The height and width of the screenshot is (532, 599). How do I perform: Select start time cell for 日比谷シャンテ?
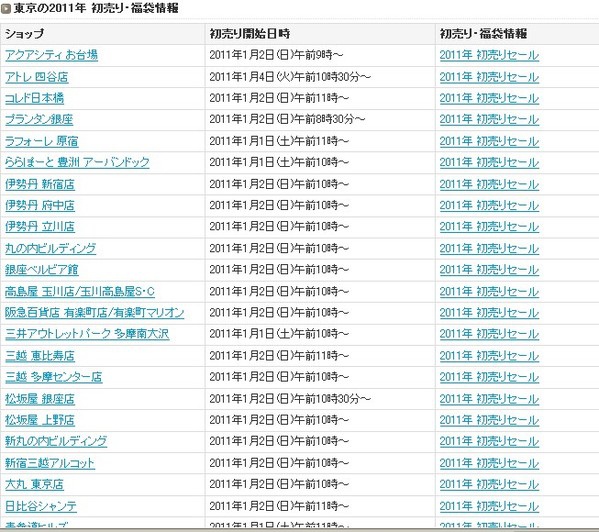tap(320, 506)
